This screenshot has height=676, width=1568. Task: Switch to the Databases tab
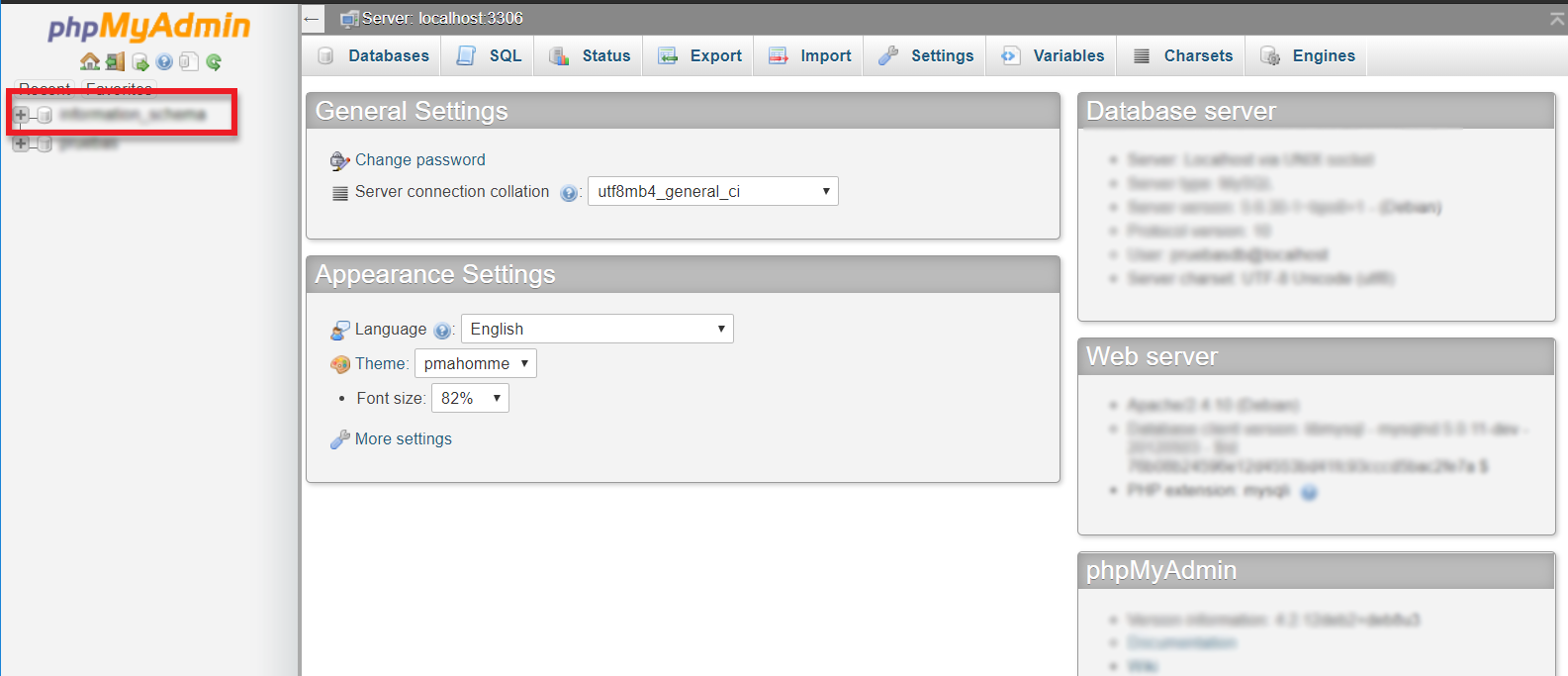pyautogui.click(x=373, y=55)
